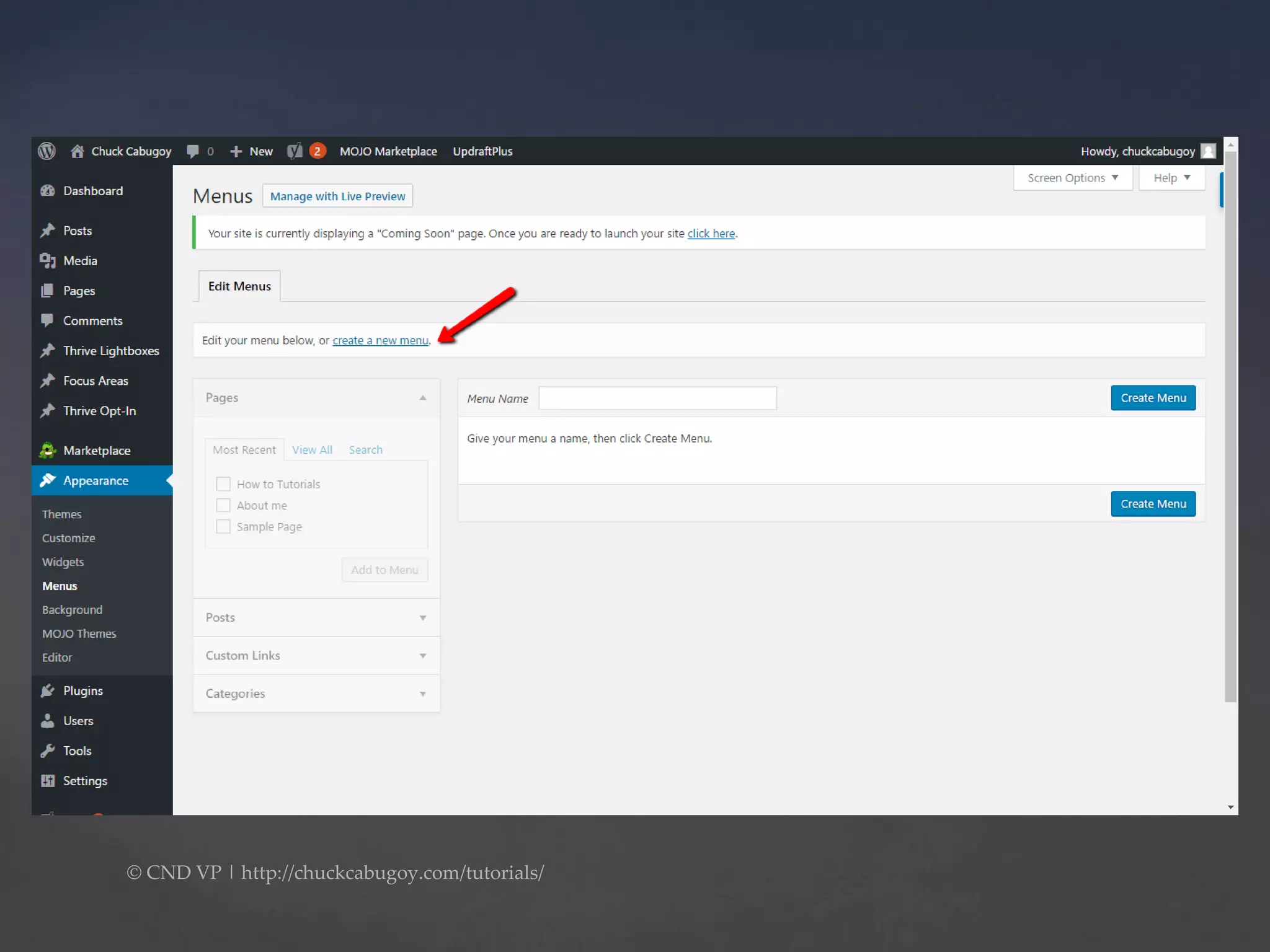Open Widgets under Appearance
This screenshot has height=952, width=1270.
coord(63,562)
